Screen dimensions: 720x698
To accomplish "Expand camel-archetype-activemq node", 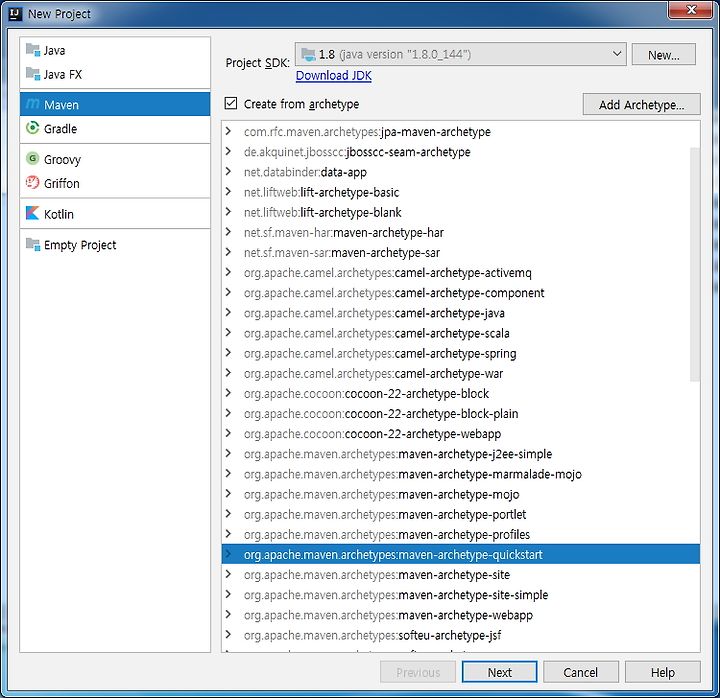I will (x=228, y=272).
